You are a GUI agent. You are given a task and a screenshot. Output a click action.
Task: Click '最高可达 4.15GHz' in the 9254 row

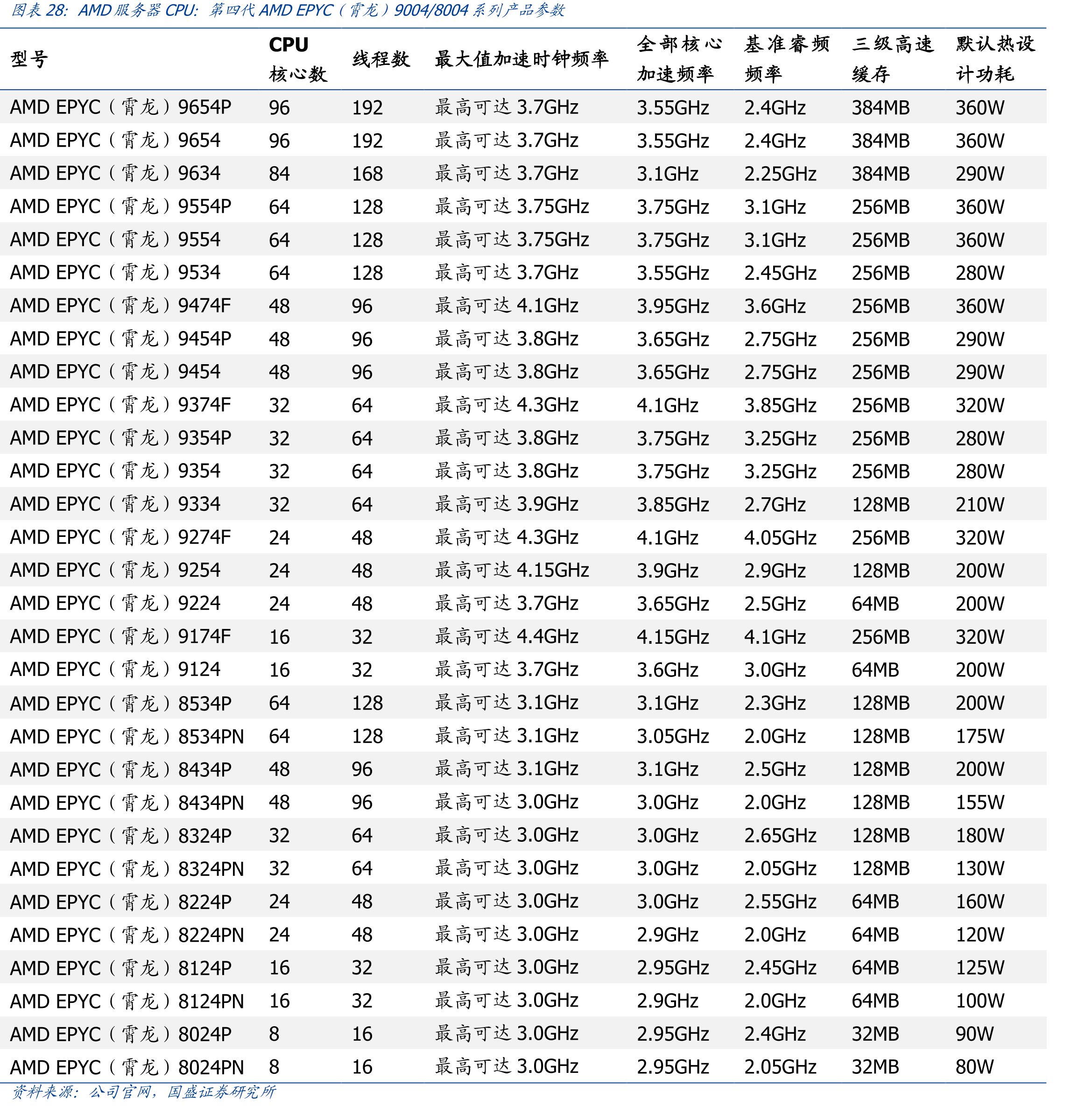click(512, 571)
